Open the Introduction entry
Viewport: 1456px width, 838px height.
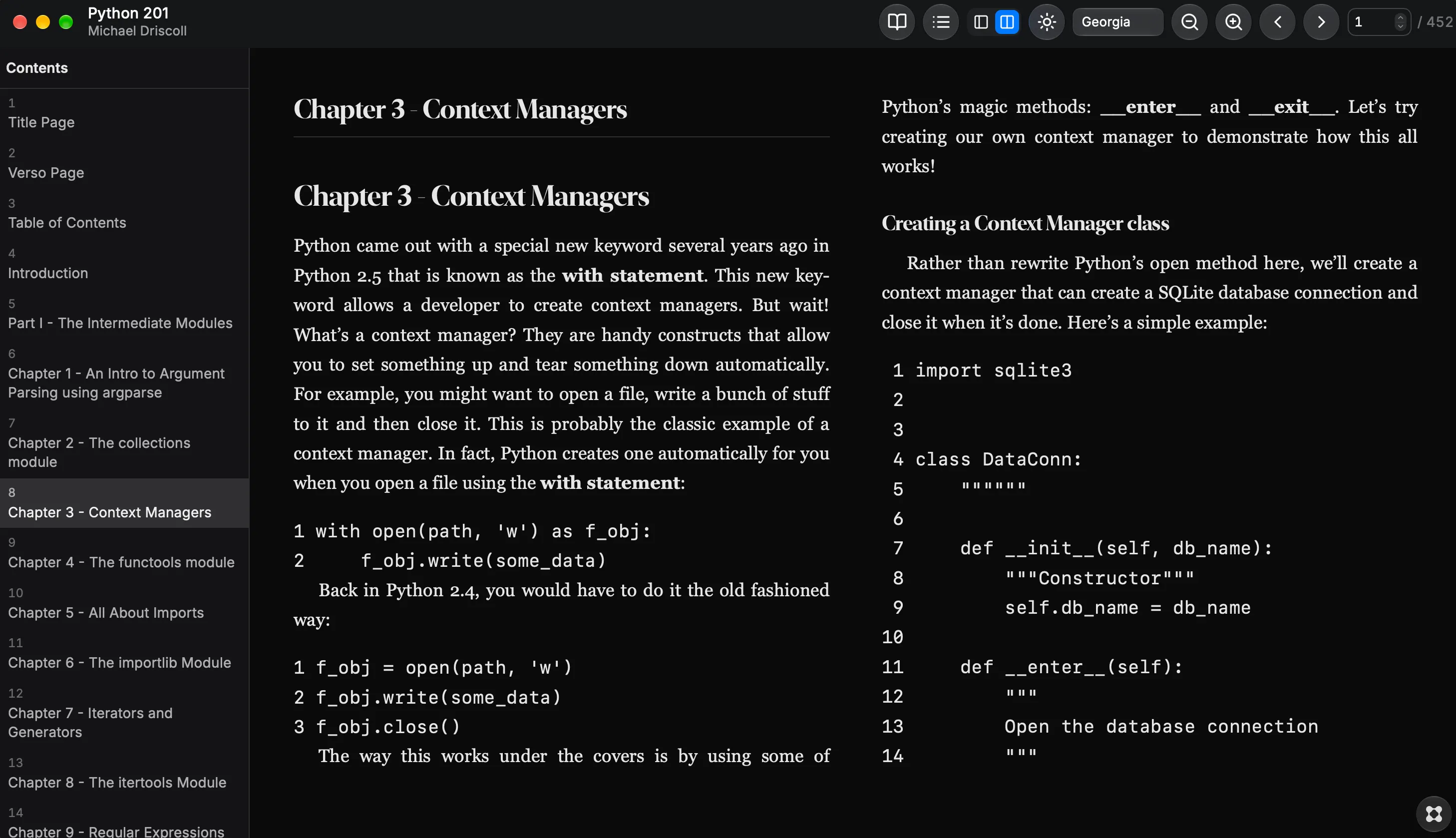click(x=124, y=265)
